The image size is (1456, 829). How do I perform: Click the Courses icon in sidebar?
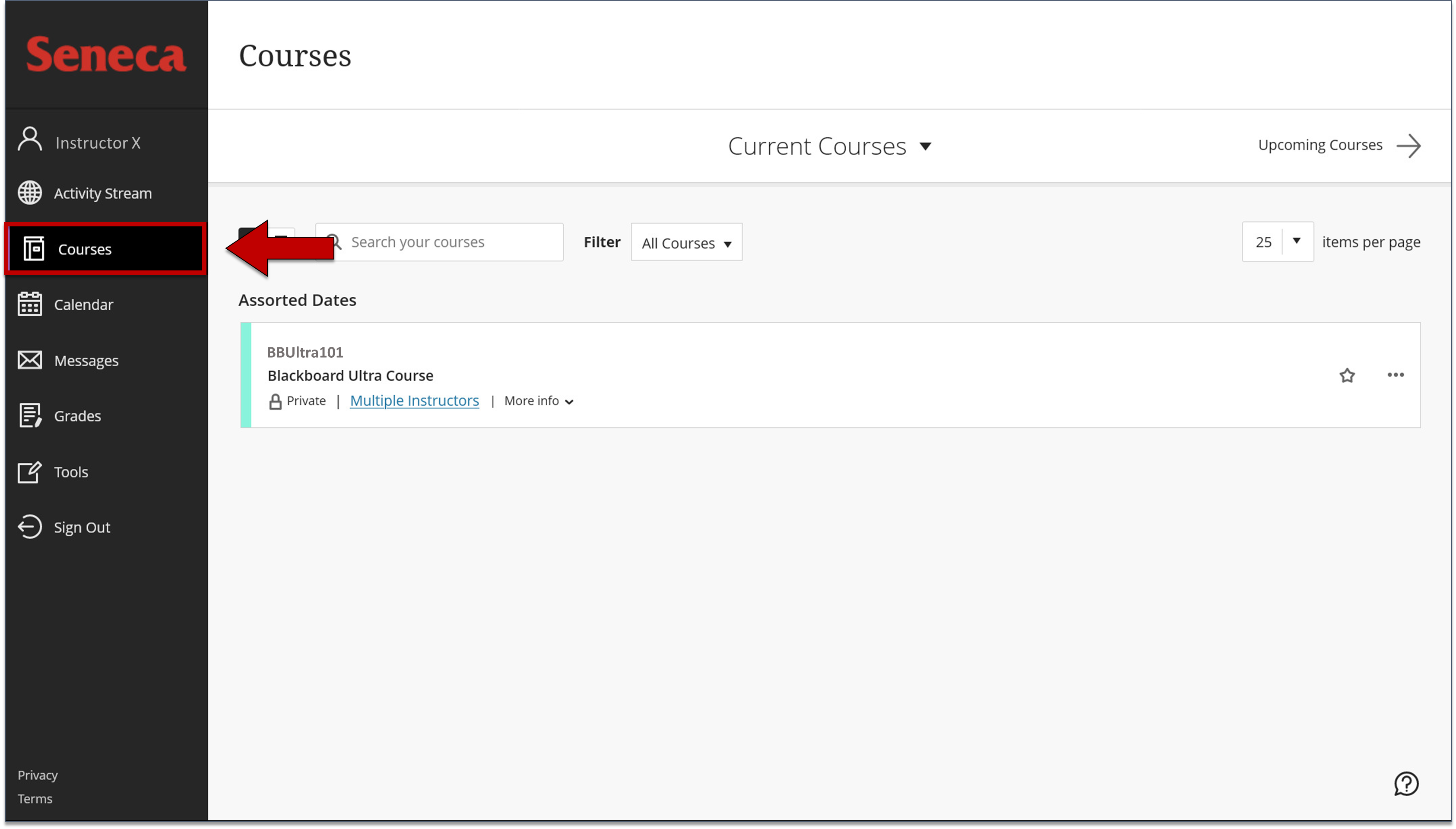[x=29, y=248]
